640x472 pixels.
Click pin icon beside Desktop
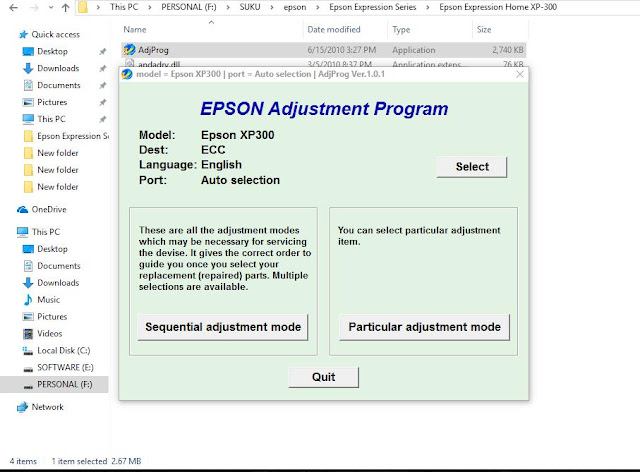pyautogui.click(x=102, y=51)
